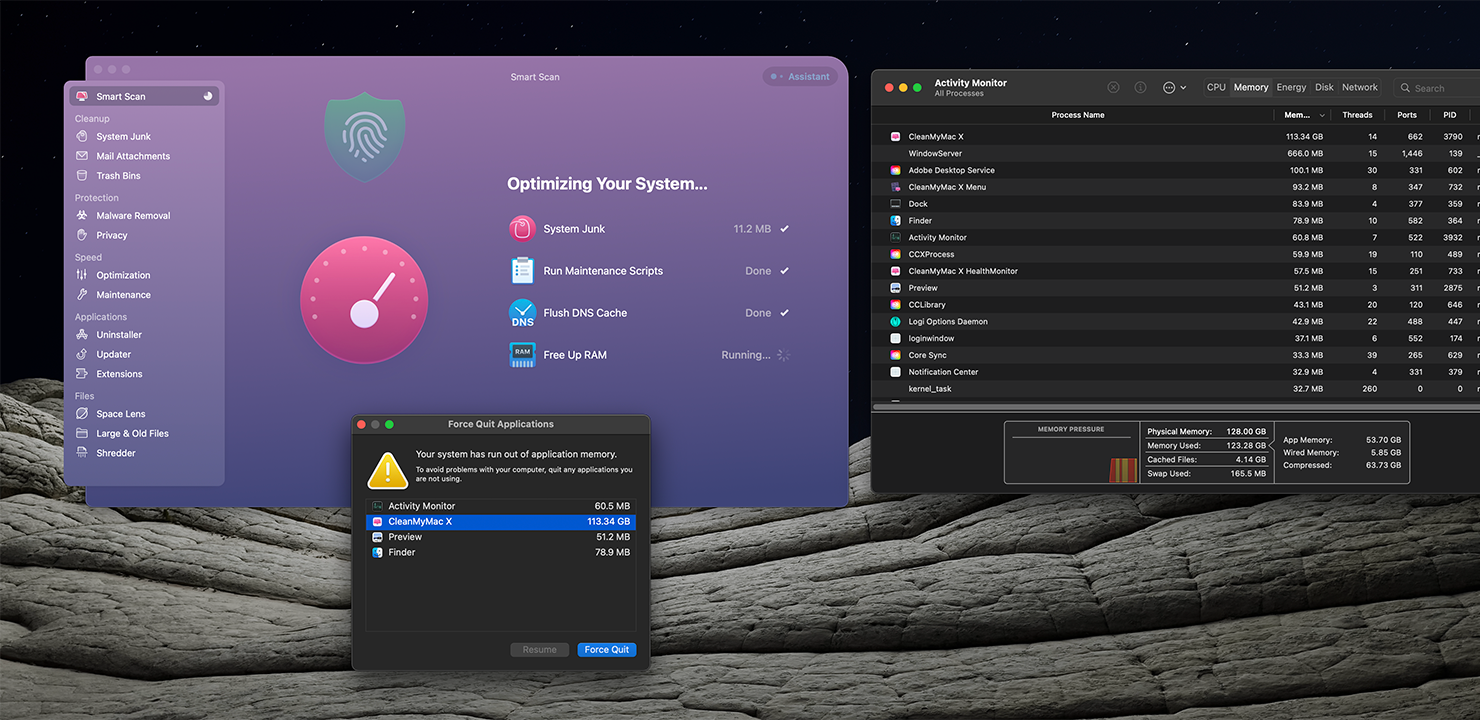Click the blue Force Quit button
1480x720 pixels.
tap(607, 650)
